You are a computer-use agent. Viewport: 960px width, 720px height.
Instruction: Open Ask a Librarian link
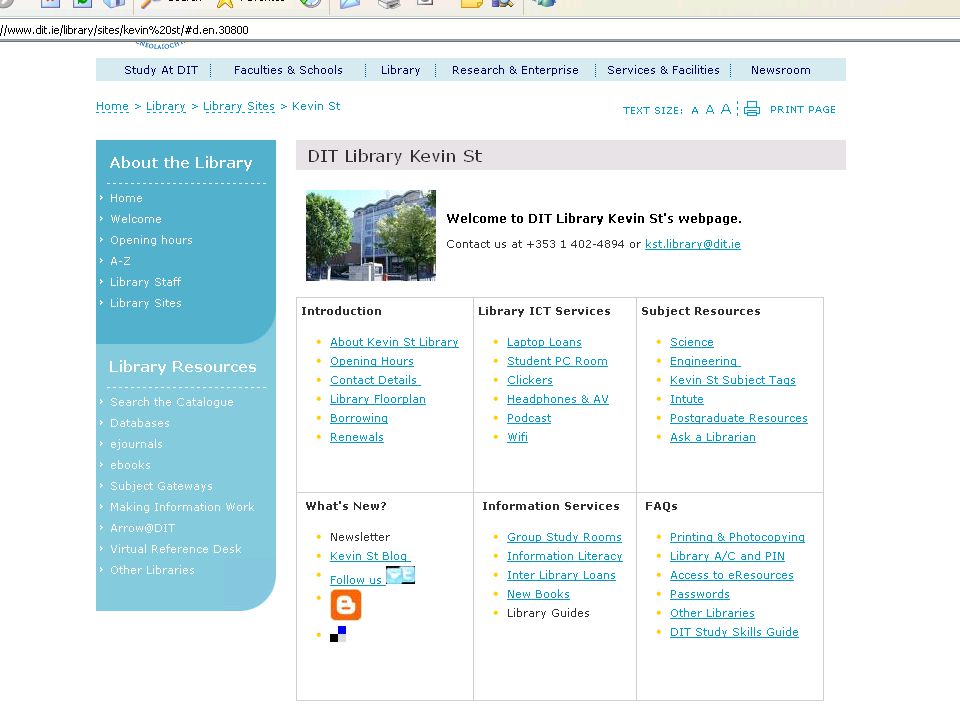coord(713,437)
